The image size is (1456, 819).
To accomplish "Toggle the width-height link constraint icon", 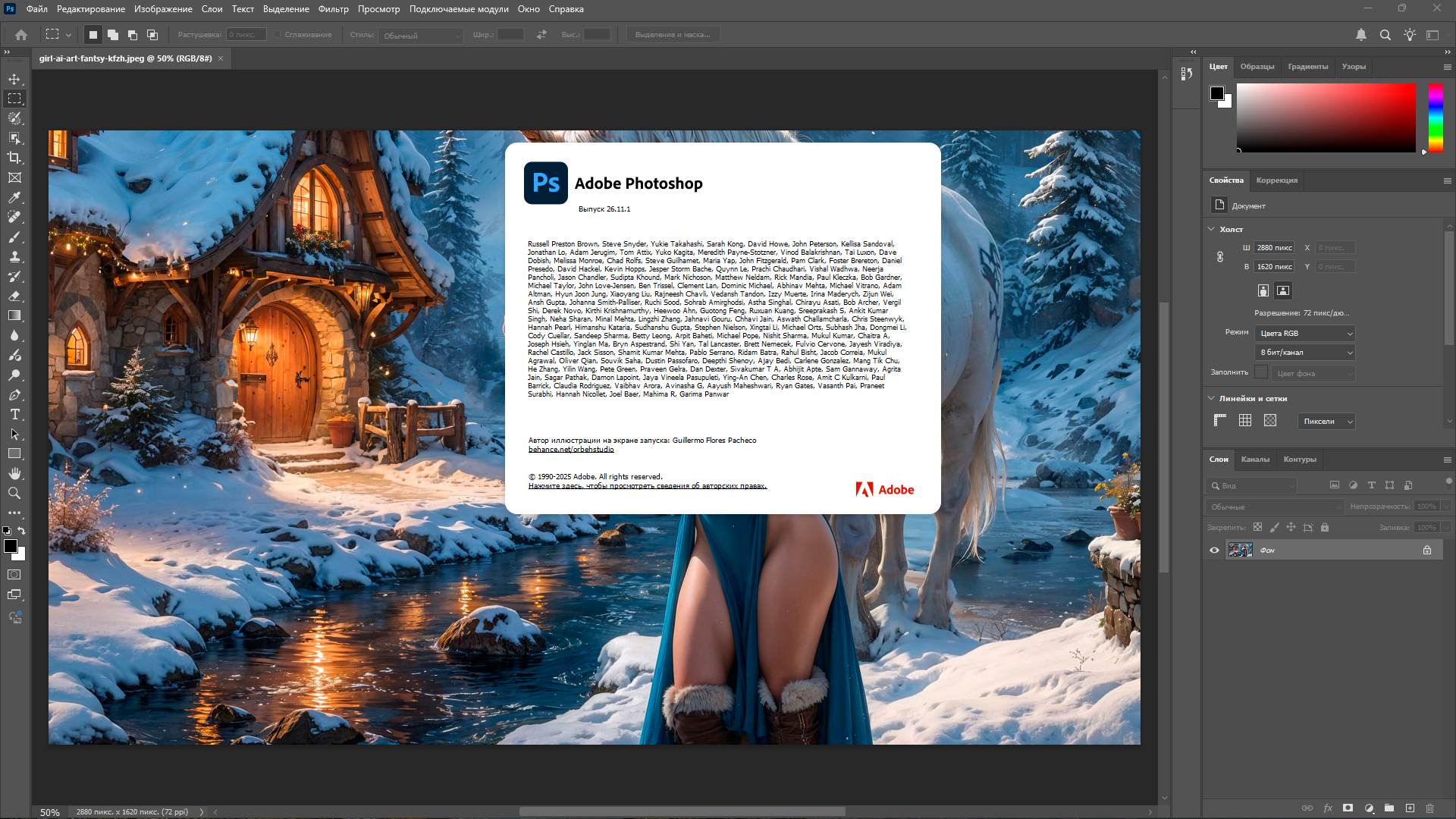I will [x=1220, y=257].
